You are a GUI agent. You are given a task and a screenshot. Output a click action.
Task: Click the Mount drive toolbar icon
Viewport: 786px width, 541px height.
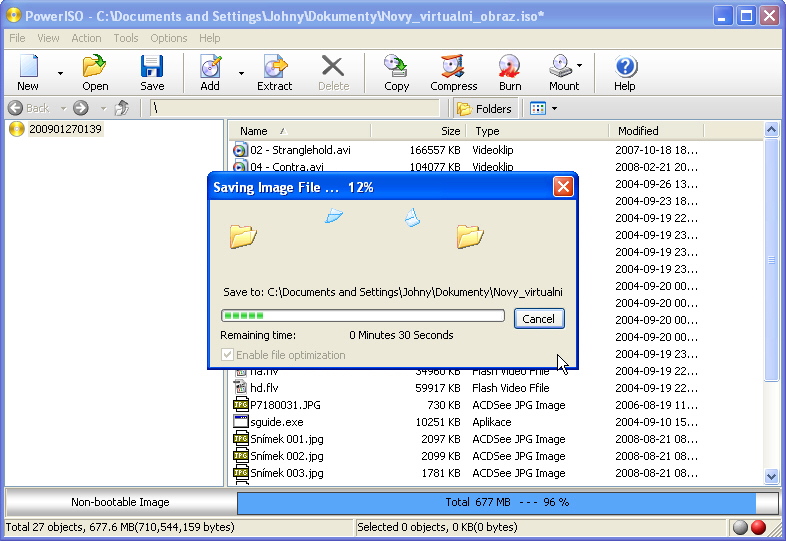[561, 67]
